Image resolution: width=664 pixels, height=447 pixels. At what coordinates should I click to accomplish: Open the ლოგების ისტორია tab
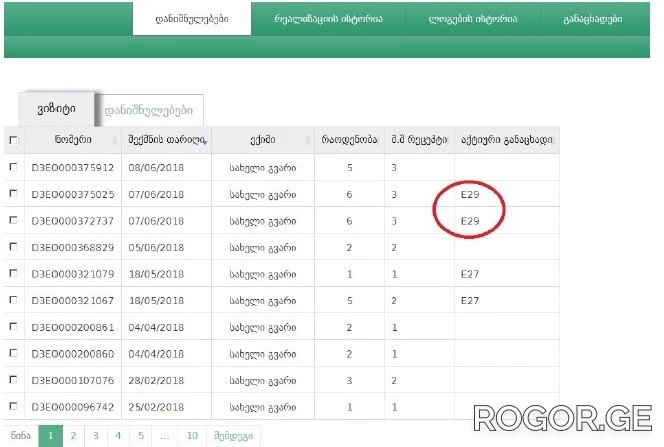(473, 19)
